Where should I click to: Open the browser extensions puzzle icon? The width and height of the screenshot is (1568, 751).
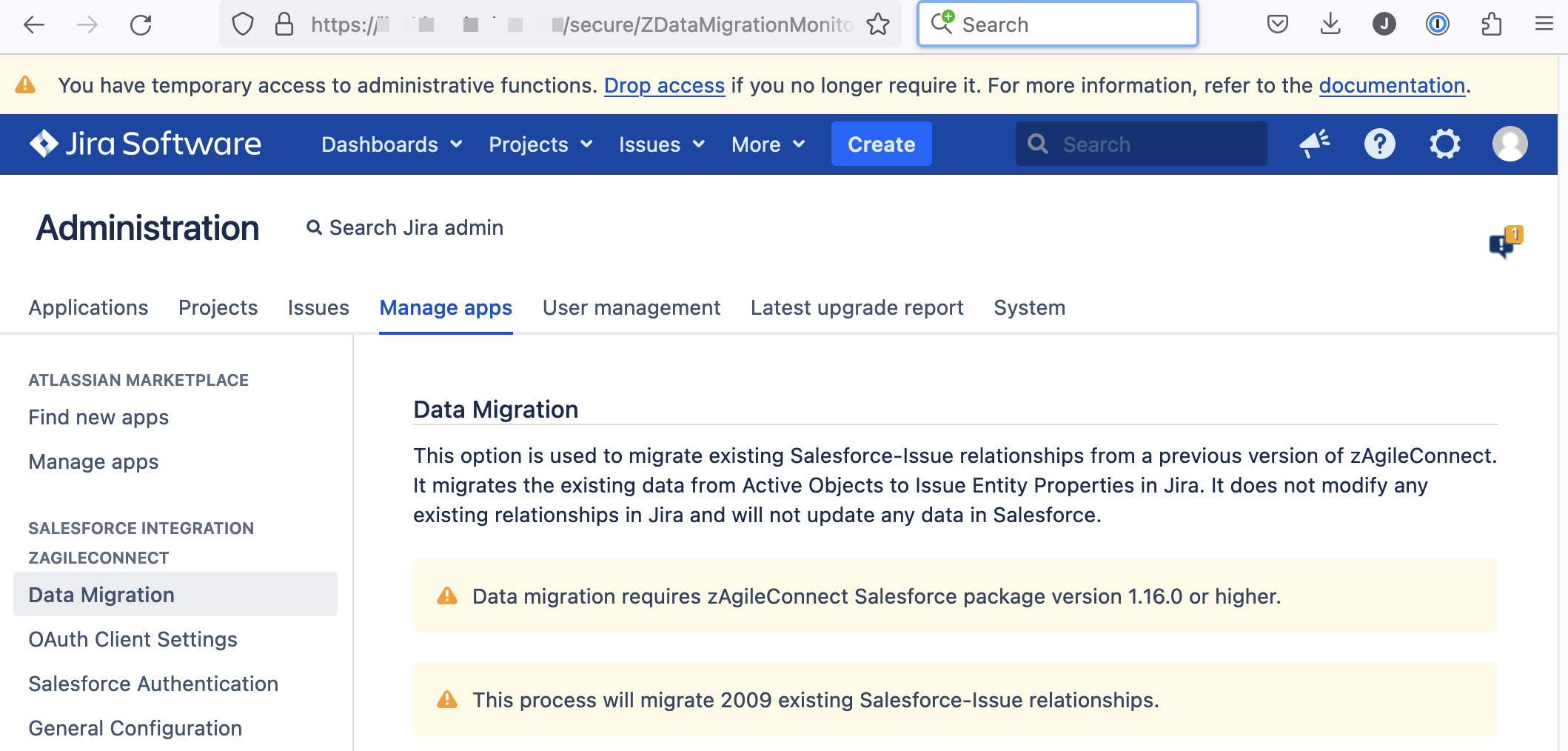[1491, 24]
